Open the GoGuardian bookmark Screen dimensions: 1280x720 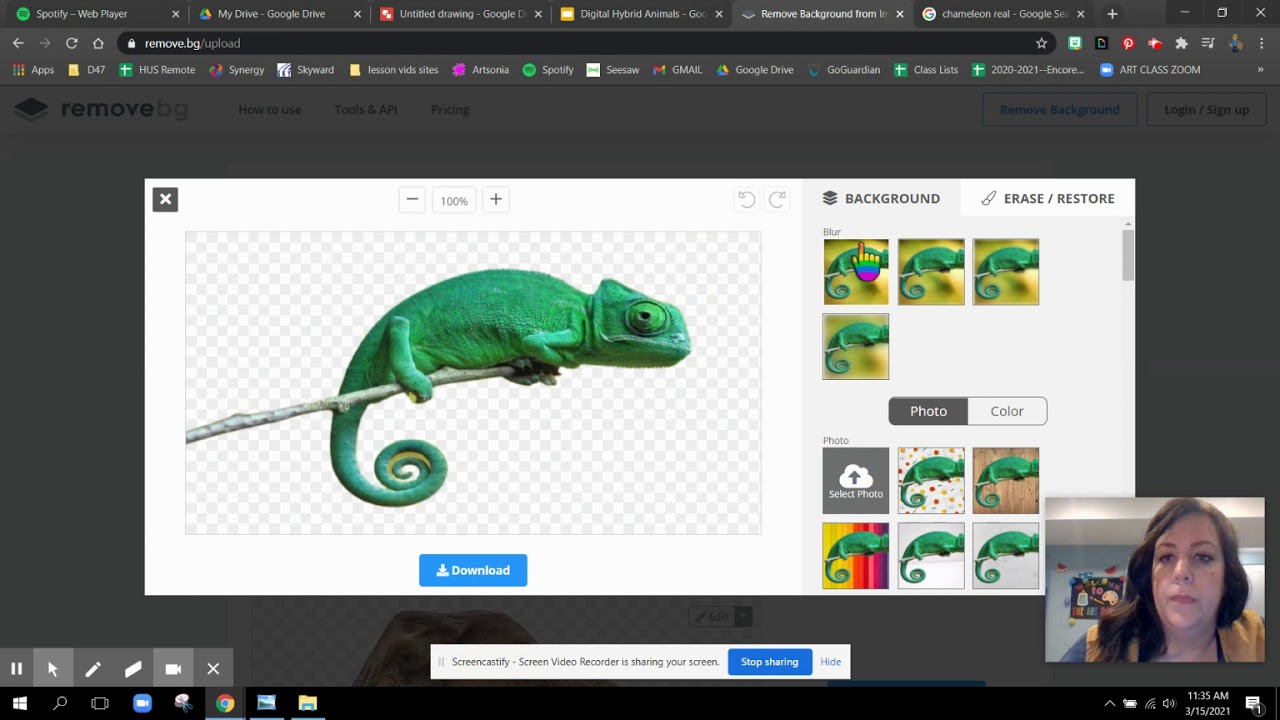(x=844, y=70)
